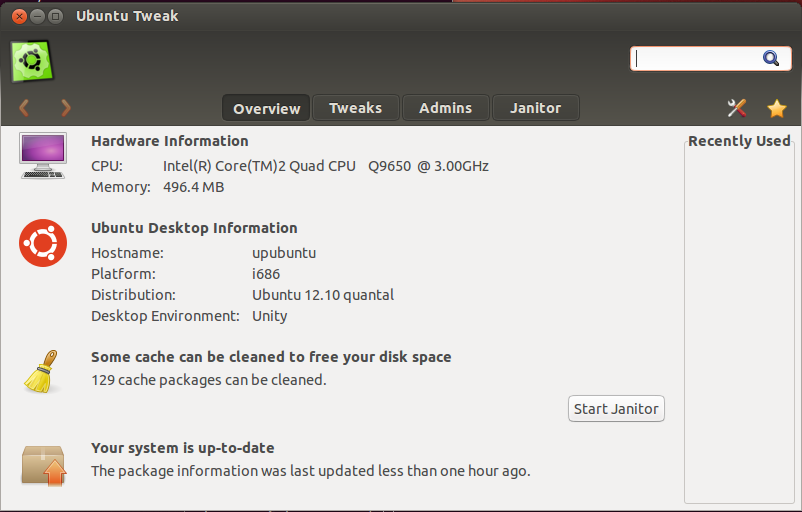Click the Recently Used panel heading
The image size is (802, 512).
tap(739, 141)
